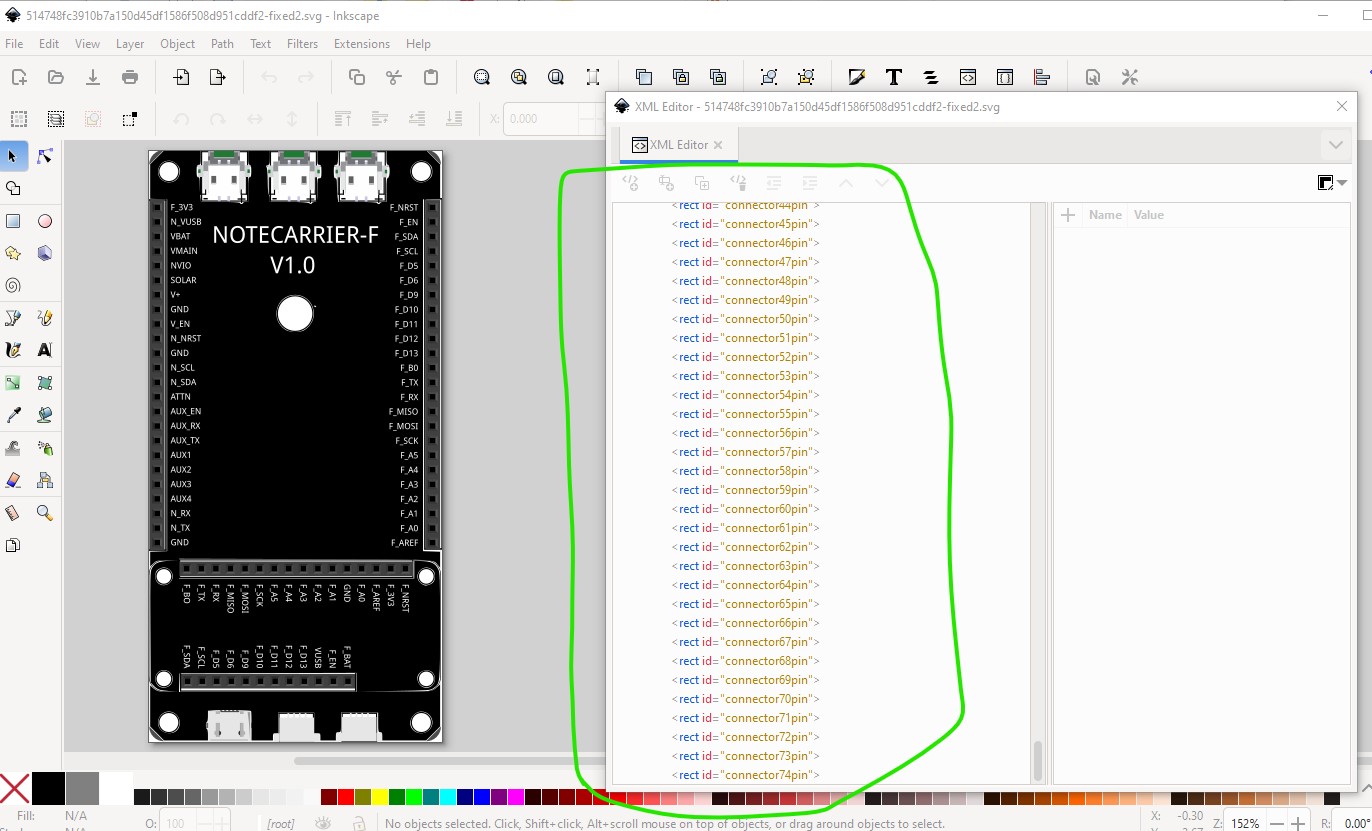The width and height of the screenshot is (1372, 831).
Task: Toggle layer lock in status bar
Action: tap(359, 823)
